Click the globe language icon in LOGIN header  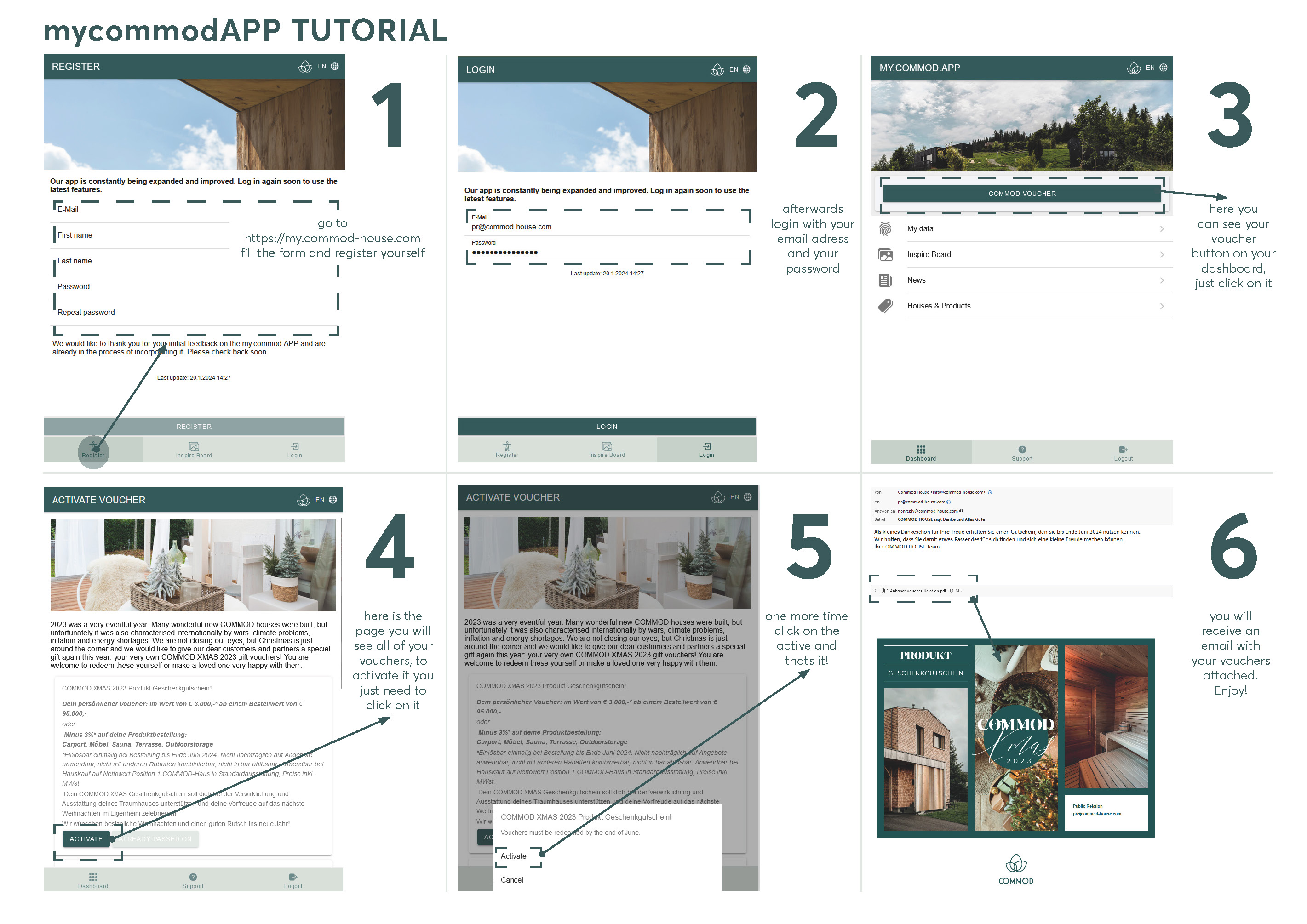tap(746, 69)
